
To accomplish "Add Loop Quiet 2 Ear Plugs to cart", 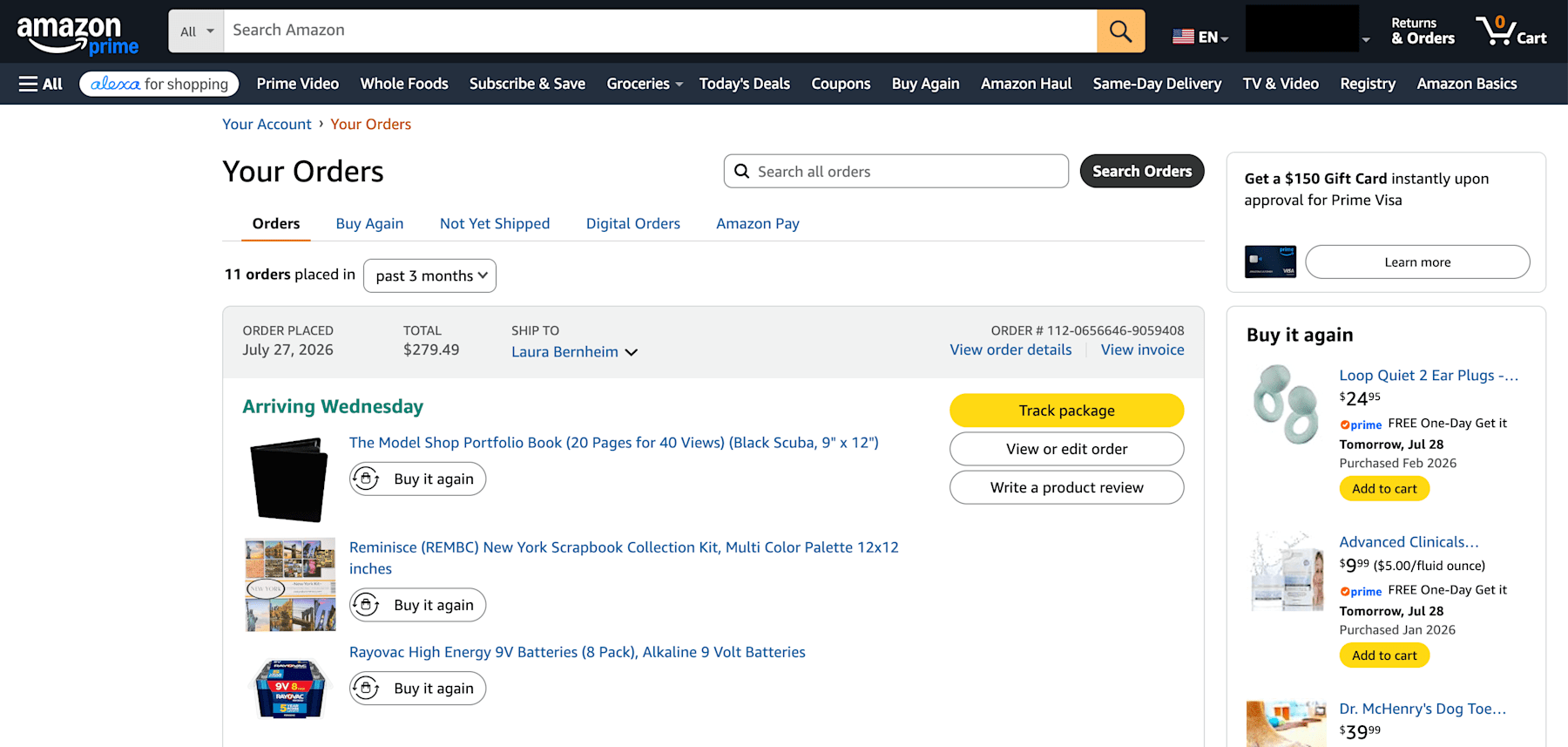I will pos(1384,488).
